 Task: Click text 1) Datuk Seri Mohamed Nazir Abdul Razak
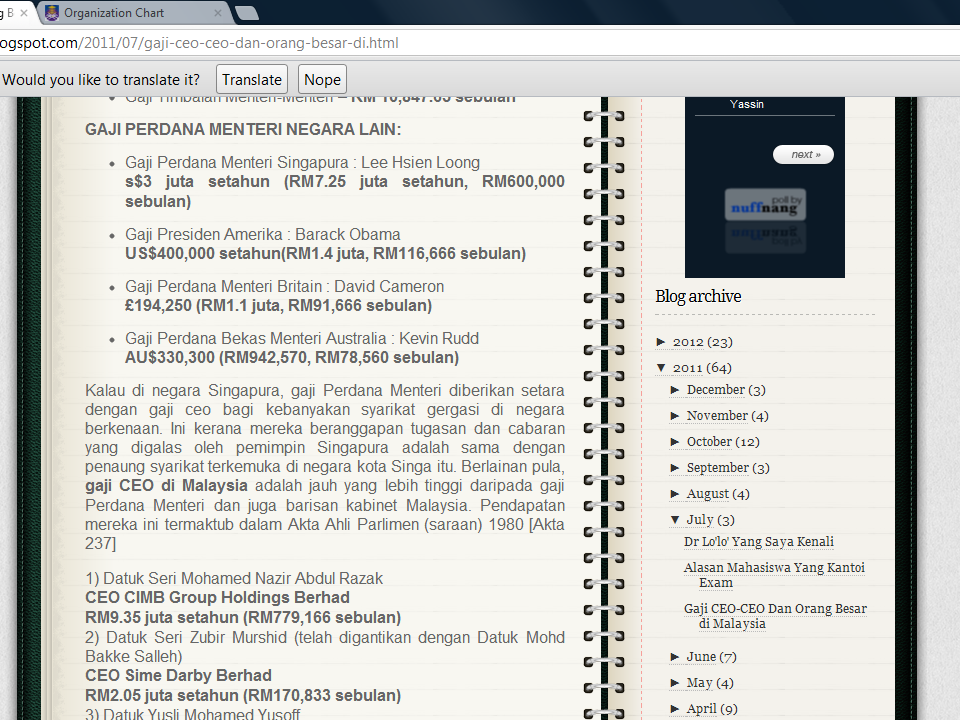click(x=234, y=579)
